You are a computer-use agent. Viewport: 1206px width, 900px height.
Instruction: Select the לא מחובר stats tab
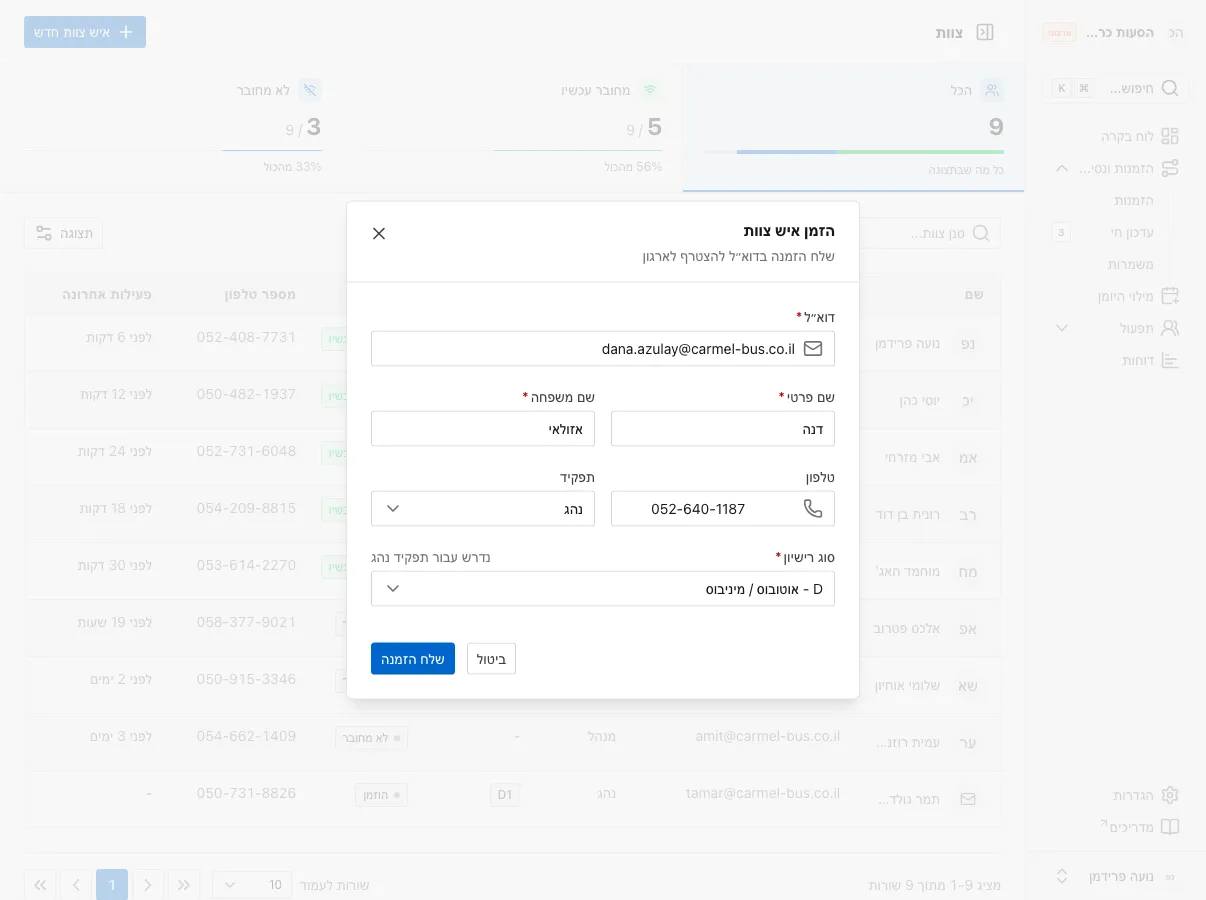pos(171,128)
